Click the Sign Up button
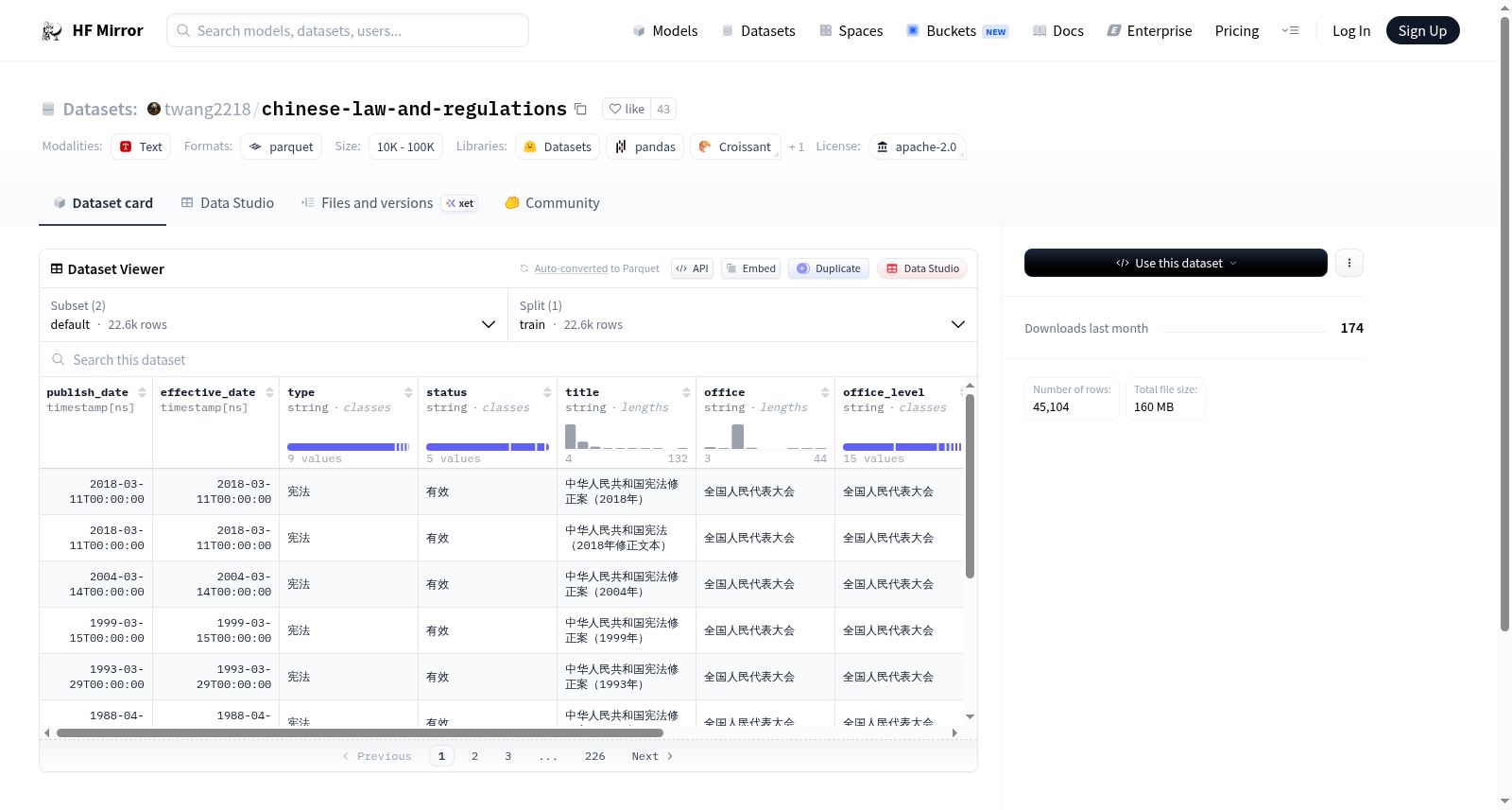The width and height of the screenshot is (1512, 810). (x=1422, y=30)
